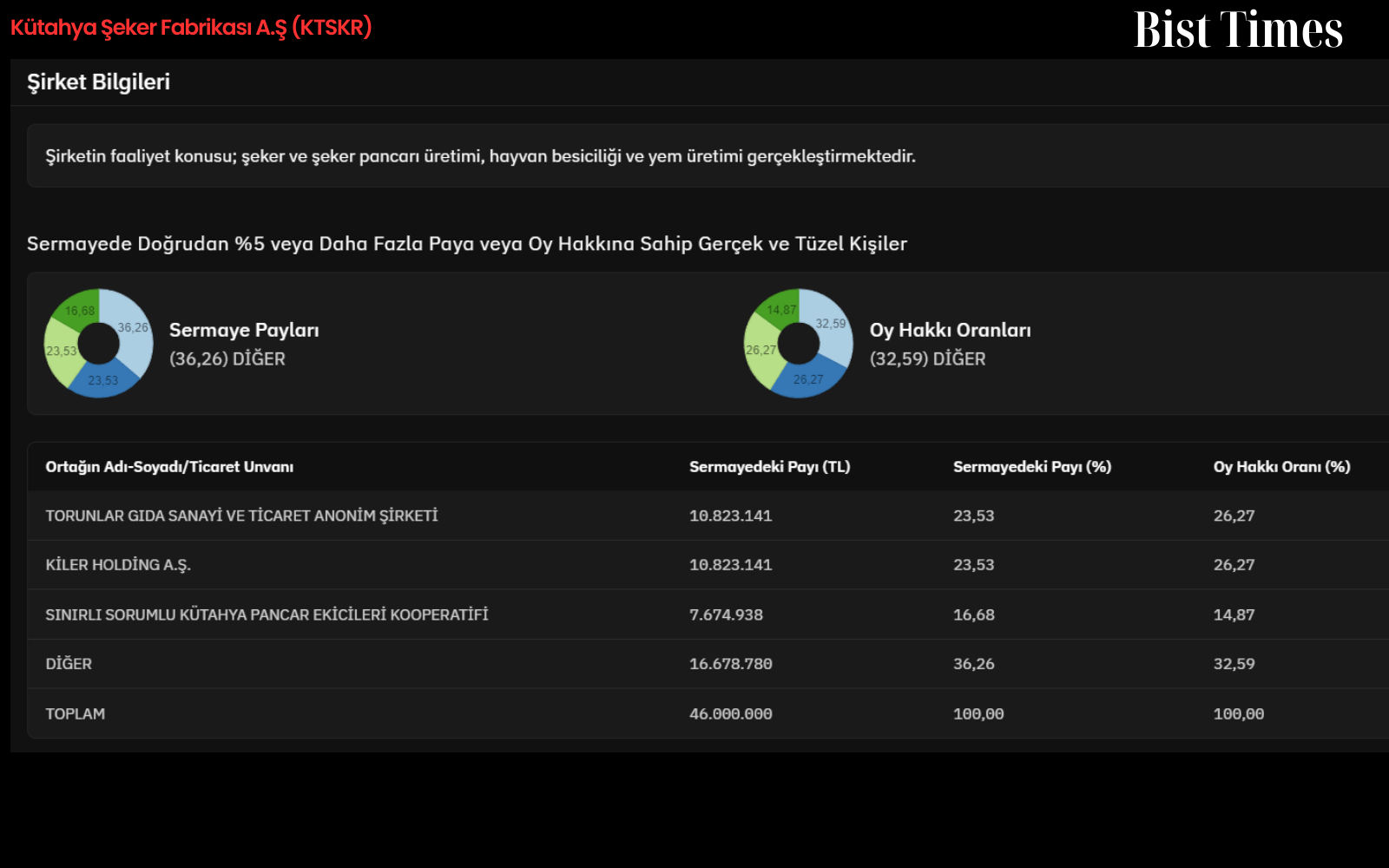Sort by Sermayedeki Payı (%) column header
1389x868 pixels.
click(1032, 467)
